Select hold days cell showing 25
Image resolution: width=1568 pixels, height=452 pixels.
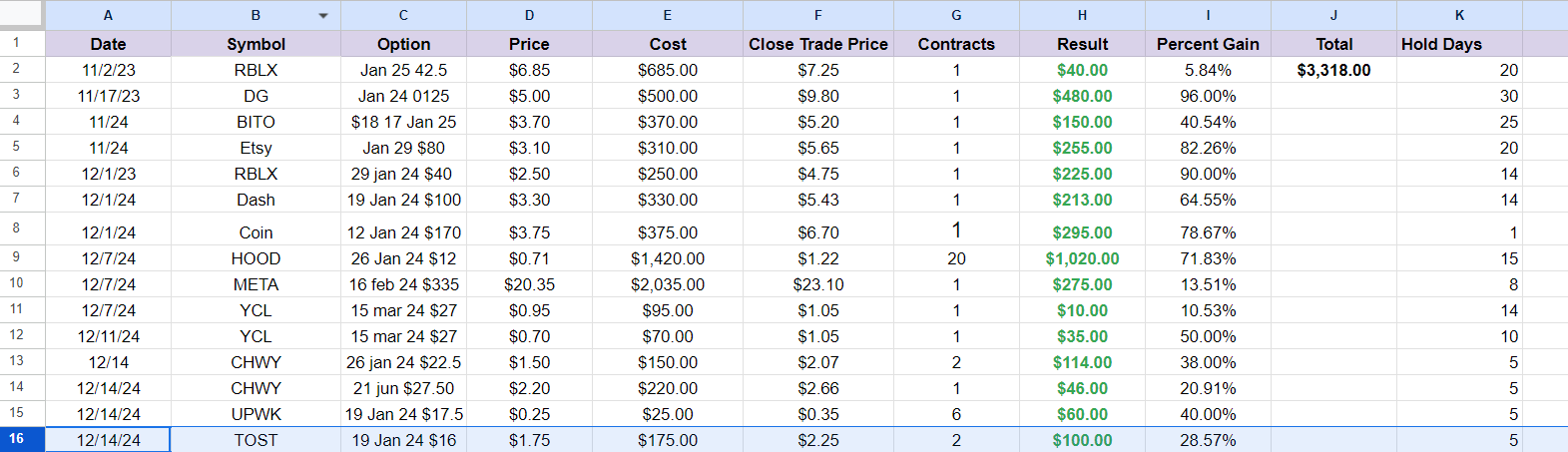point(1459,122)
